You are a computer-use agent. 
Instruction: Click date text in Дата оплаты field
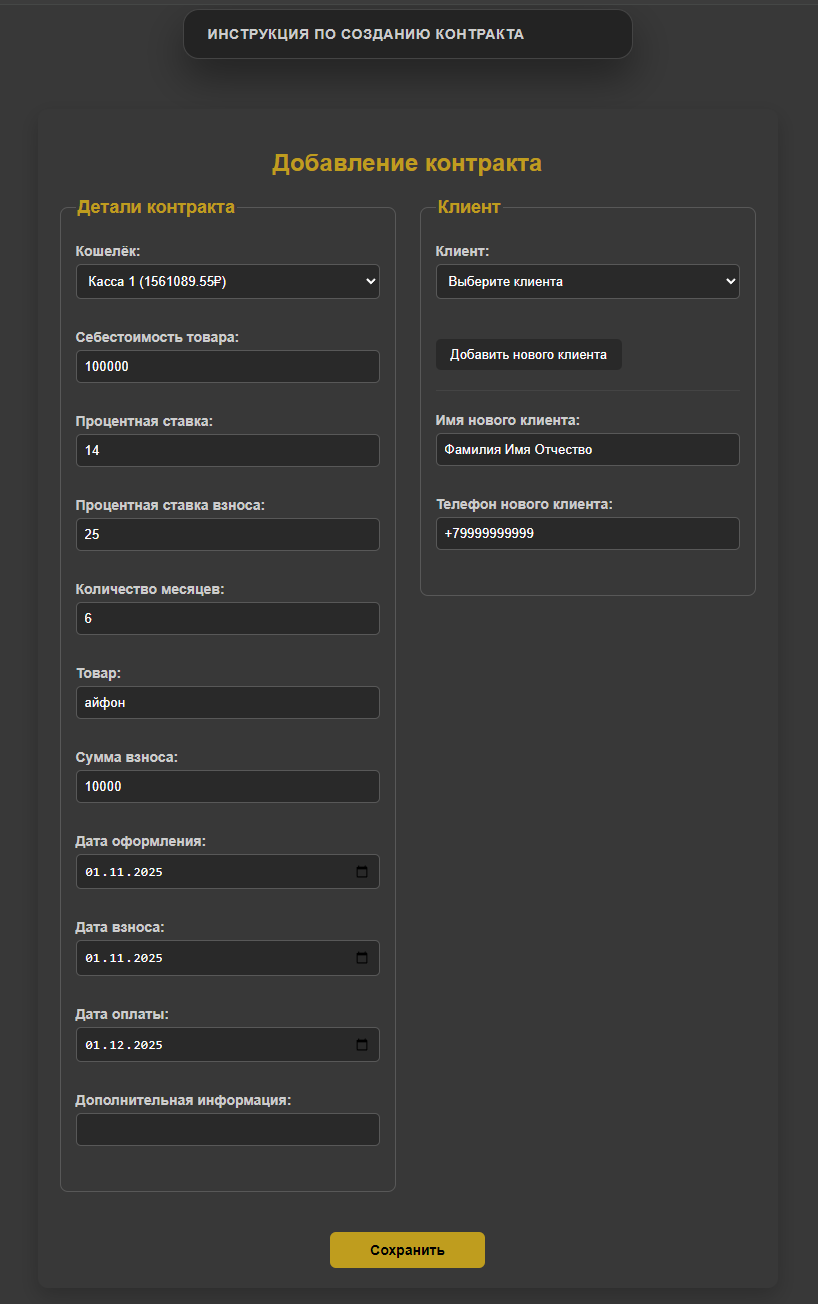[x=124, y=1045]
